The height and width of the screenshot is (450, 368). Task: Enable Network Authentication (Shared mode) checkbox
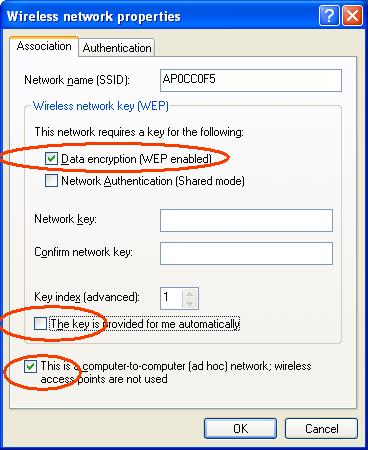point(51,181)
